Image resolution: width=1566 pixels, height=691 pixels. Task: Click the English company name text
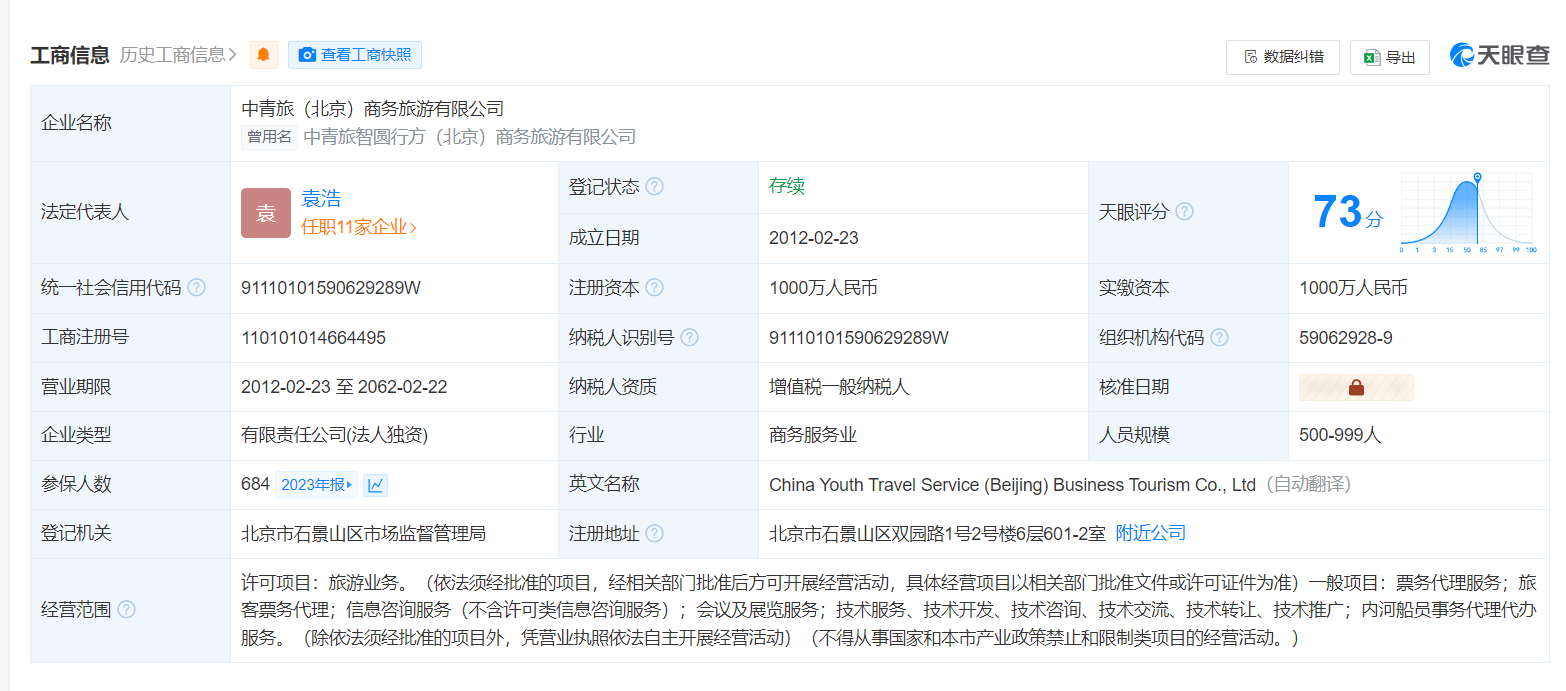pos(1012,485)
